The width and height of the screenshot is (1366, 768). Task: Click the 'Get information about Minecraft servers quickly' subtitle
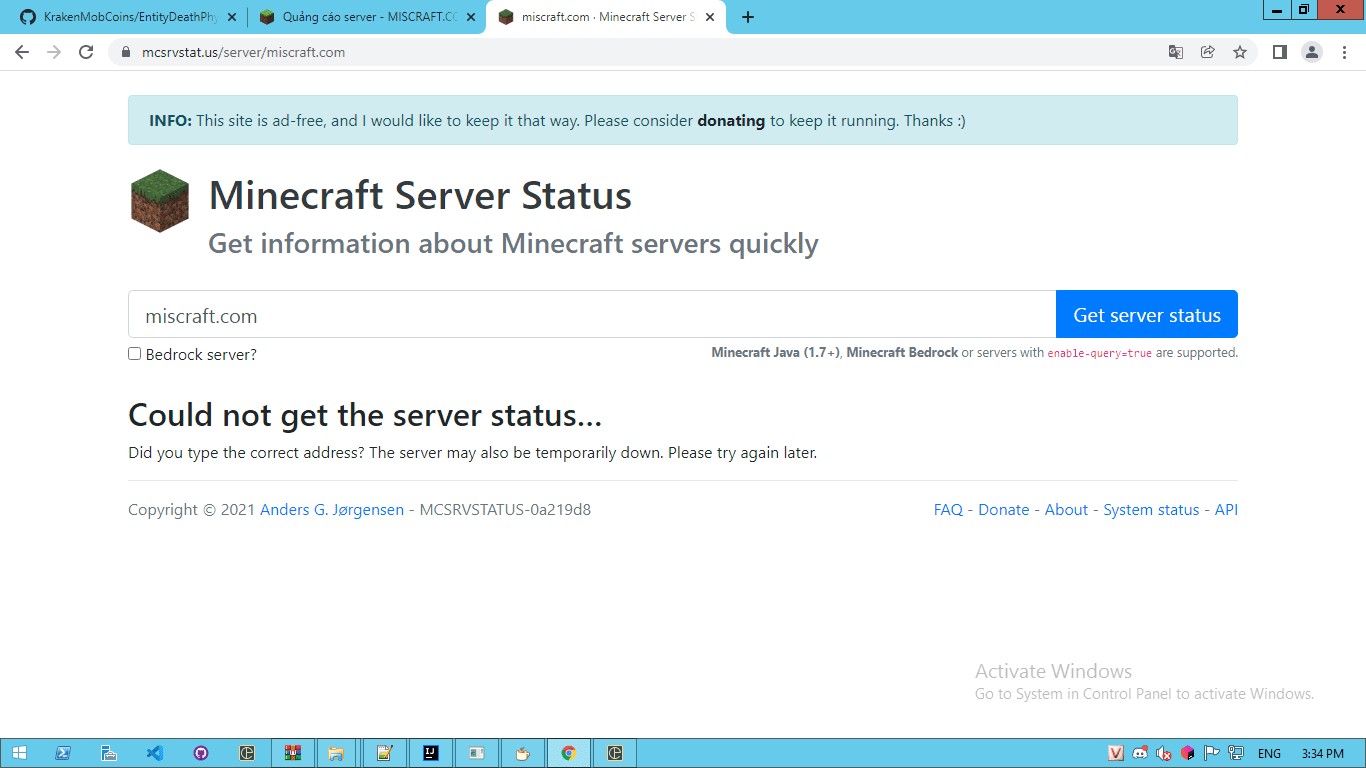coord(513,244)
